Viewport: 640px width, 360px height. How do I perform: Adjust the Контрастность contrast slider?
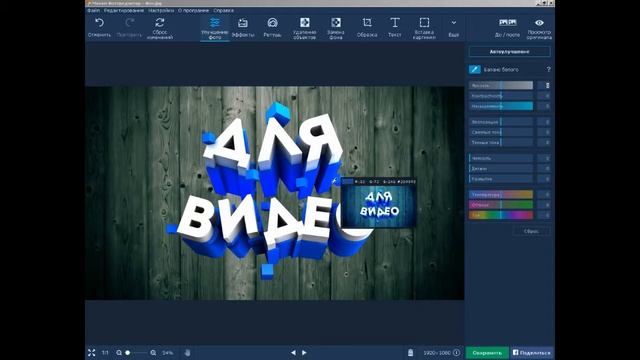point(501,96)
